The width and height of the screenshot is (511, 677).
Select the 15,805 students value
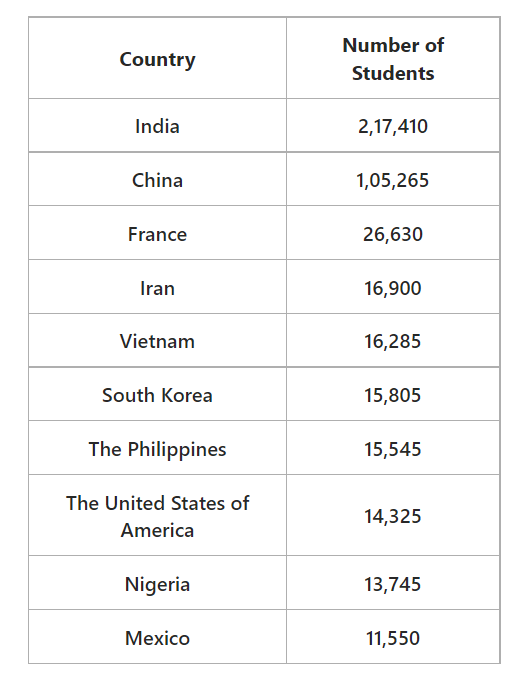click(393, 395)
